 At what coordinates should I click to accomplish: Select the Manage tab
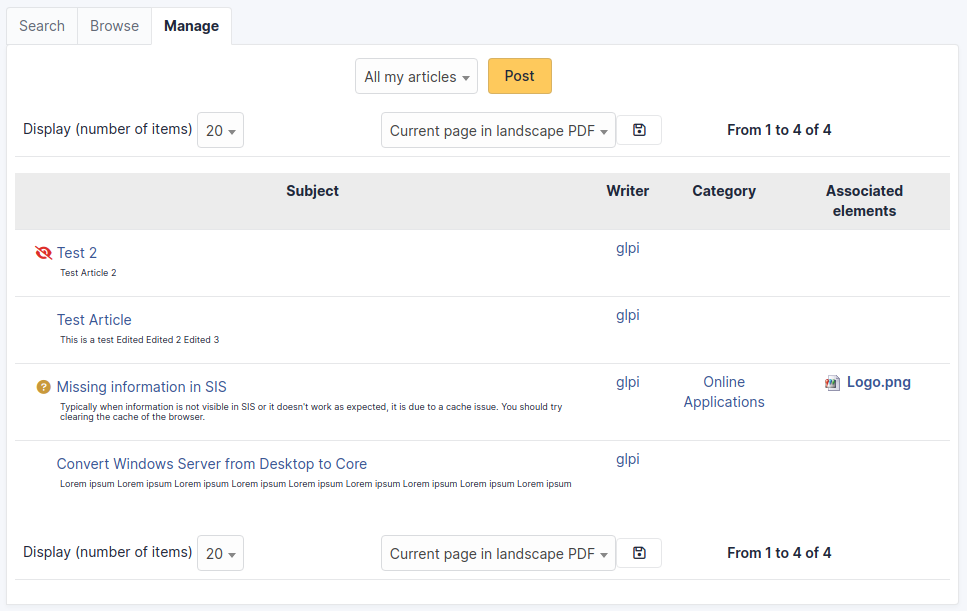tap(191, 26)
